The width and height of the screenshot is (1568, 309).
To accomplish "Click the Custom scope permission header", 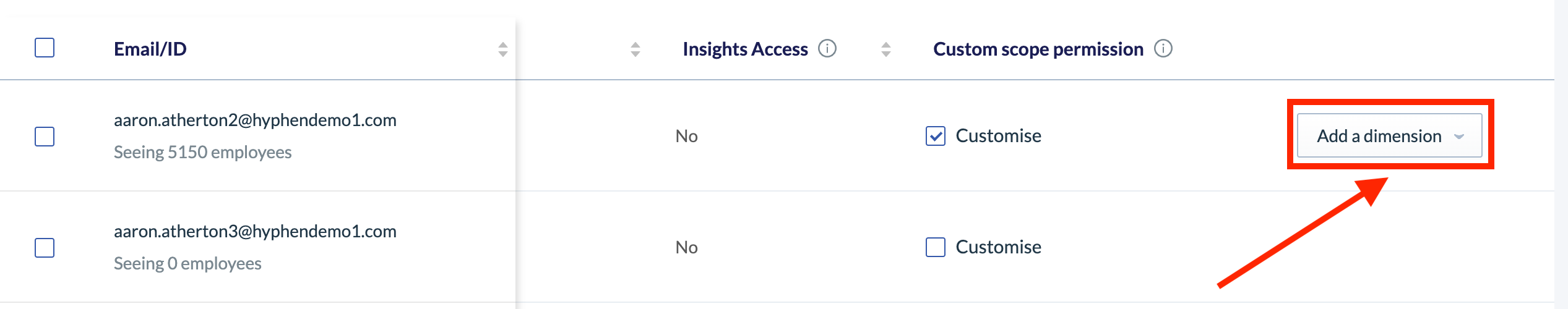I will click(1038, 49).
